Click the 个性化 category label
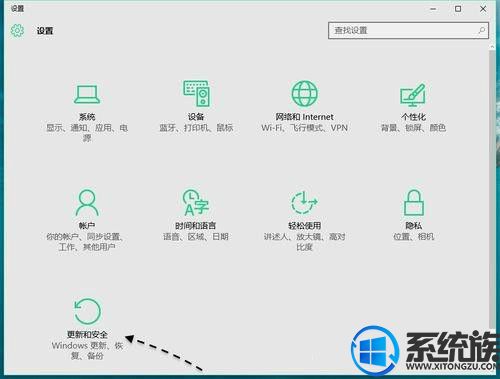This screenshot has width=500, height=379. (x=413, y=117)
